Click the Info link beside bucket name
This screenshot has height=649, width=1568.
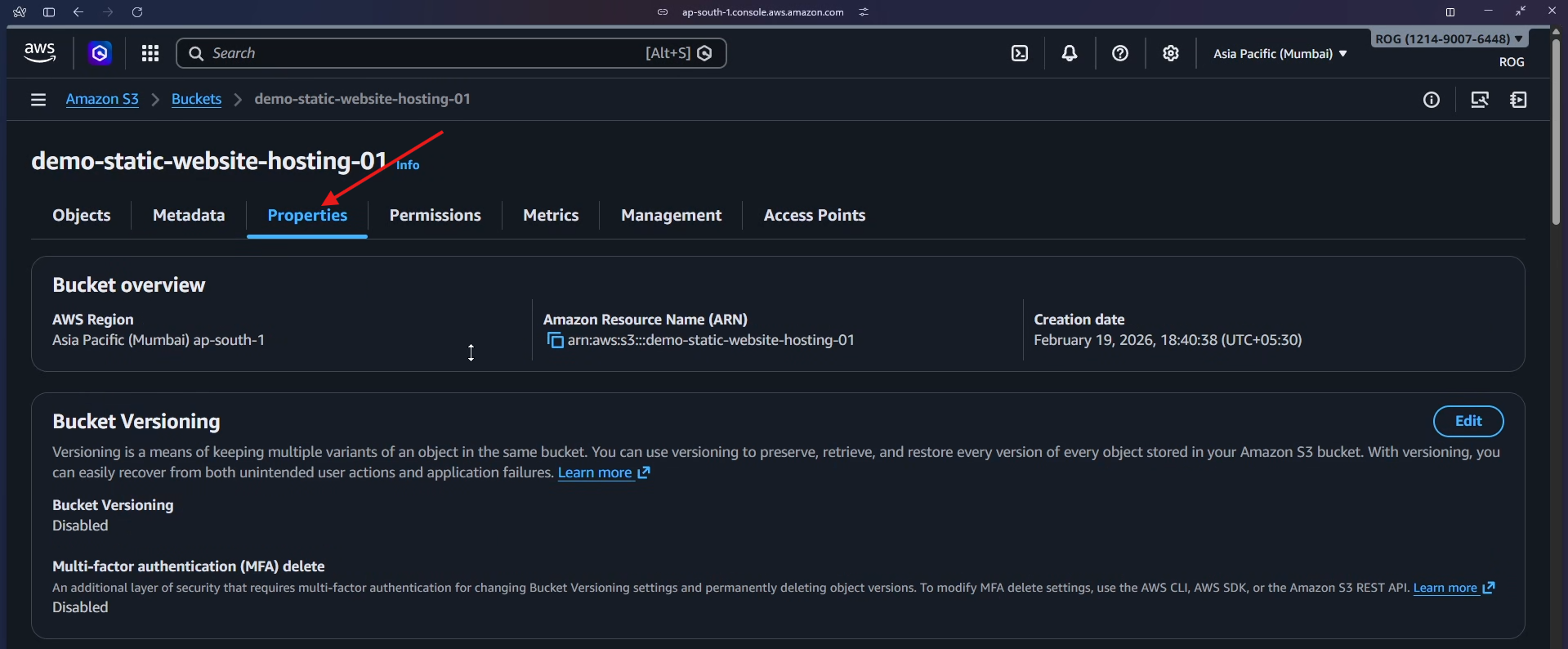coord(408,165)
